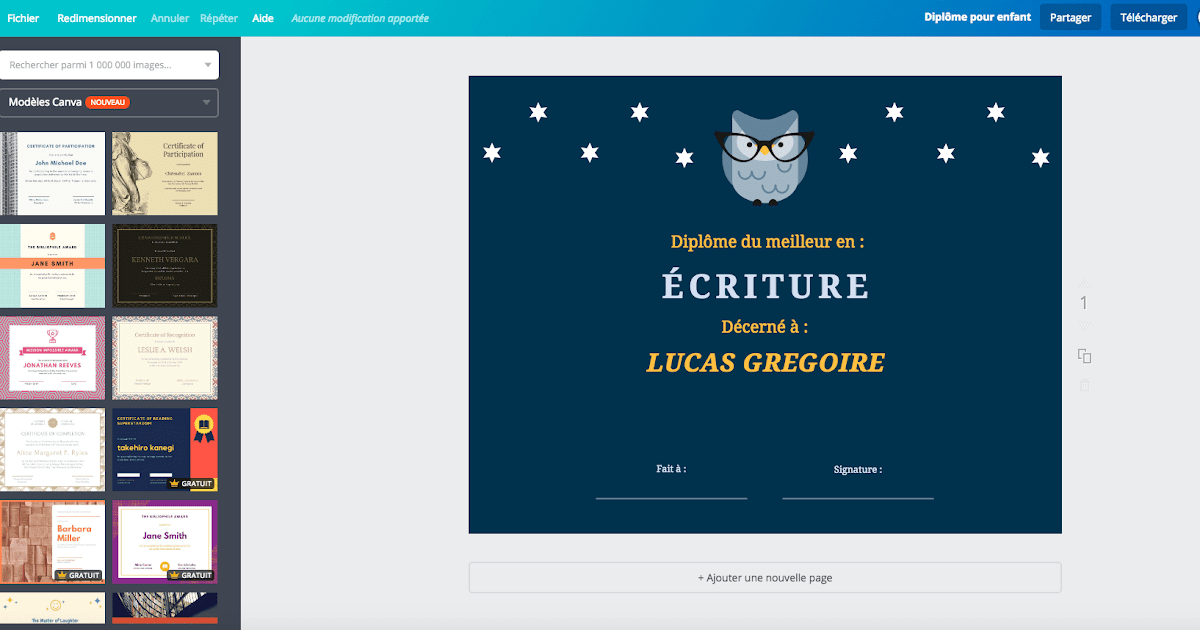Open the Fichier menu

pyautogui.click(x=23, y=18)
